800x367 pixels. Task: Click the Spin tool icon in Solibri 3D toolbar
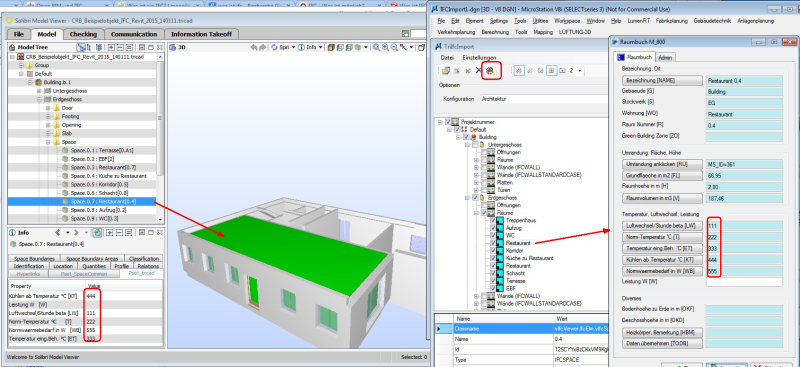coord(274,47)
